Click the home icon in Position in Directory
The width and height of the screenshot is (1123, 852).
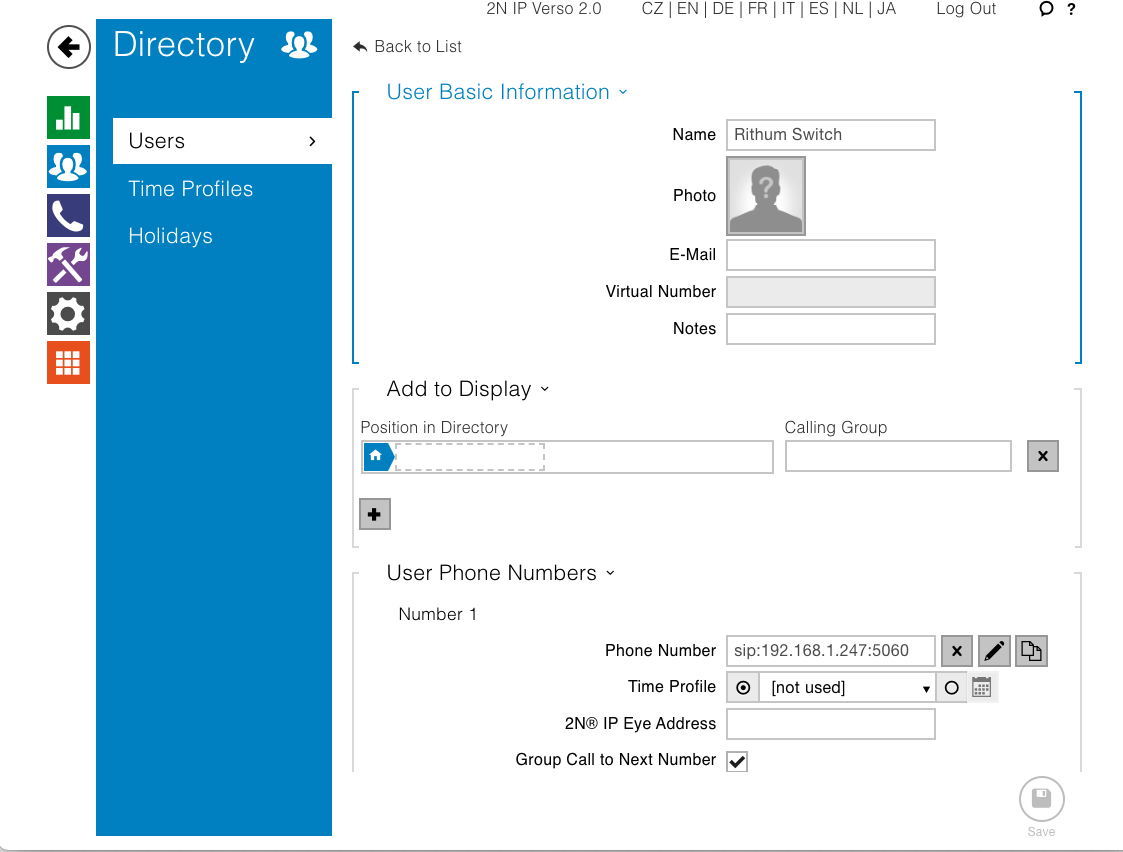377,456
